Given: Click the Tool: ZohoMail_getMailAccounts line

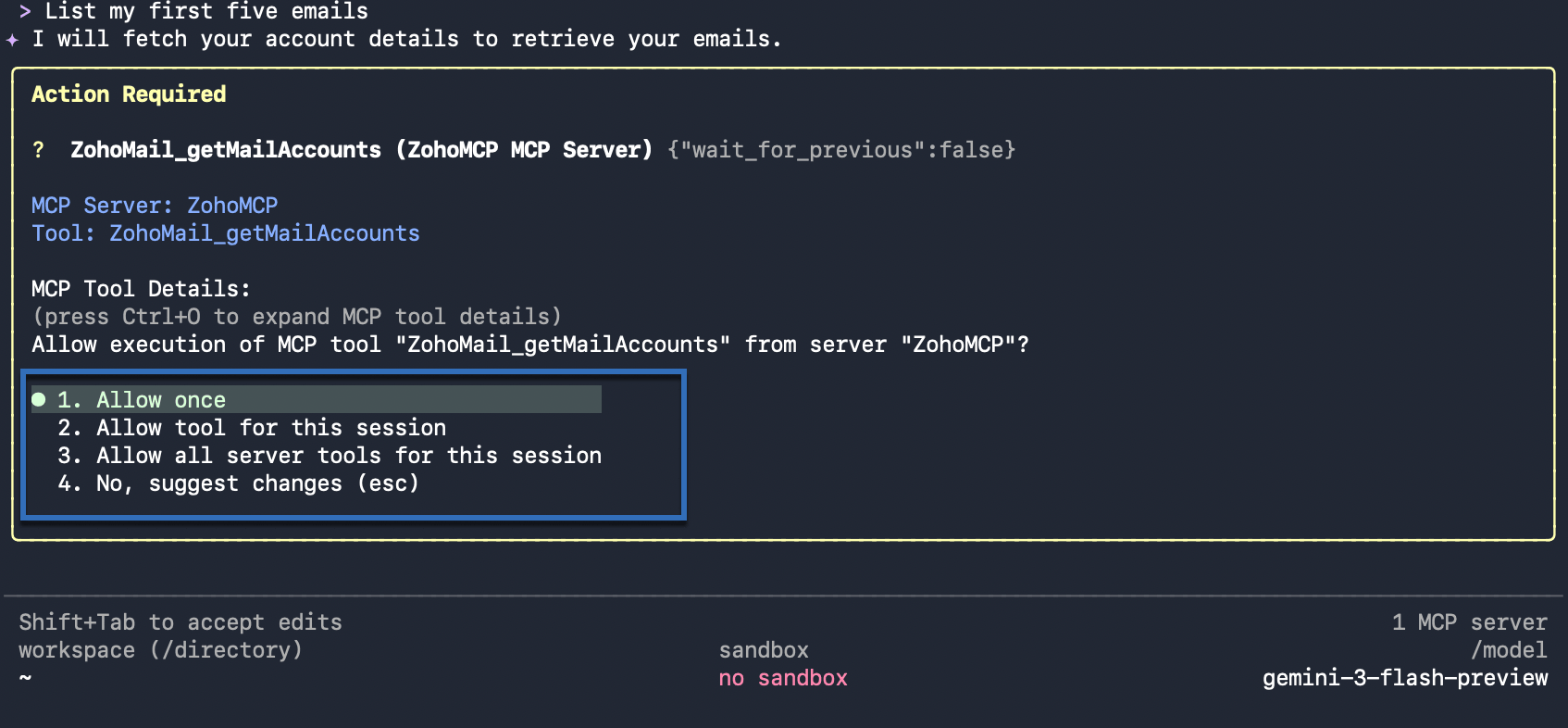Looking at the screenshot, I should (226, 233).
